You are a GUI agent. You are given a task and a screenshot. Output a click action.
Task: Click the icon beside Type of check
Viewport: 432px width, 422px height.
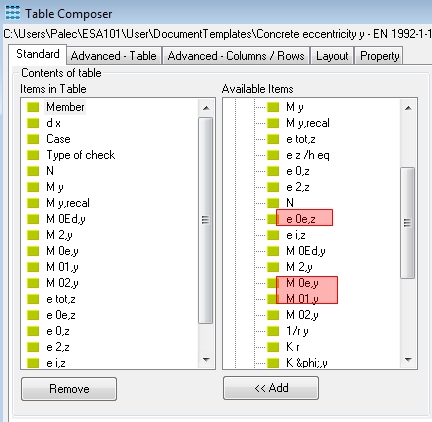33,155
